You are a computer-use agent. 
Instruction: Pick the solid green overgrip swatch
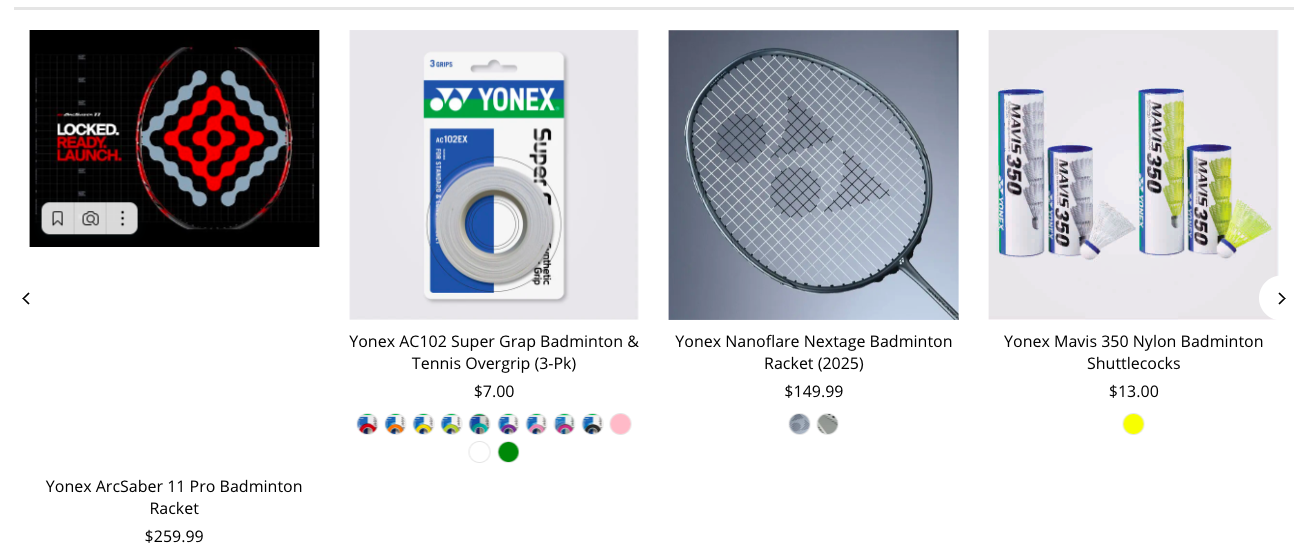pos(508,452)
